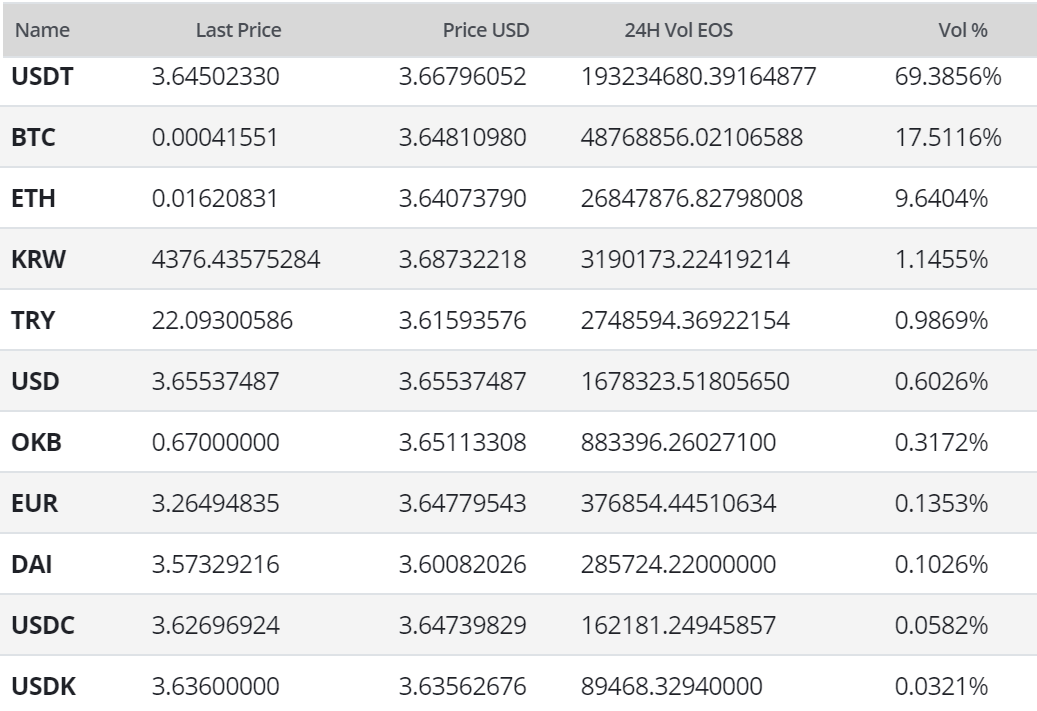Click TRY volume 2748594.36922154
The image size is (1037, 711).
[685, 321]
